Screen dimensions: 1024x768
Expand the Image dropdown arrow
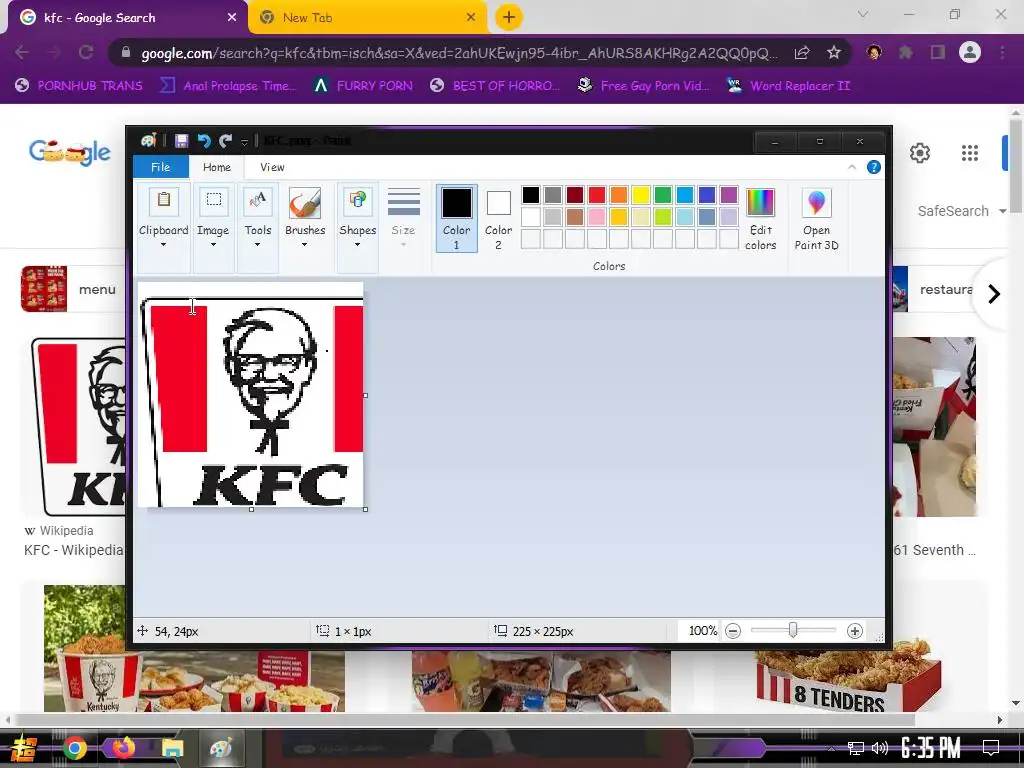tap(213, 245)
